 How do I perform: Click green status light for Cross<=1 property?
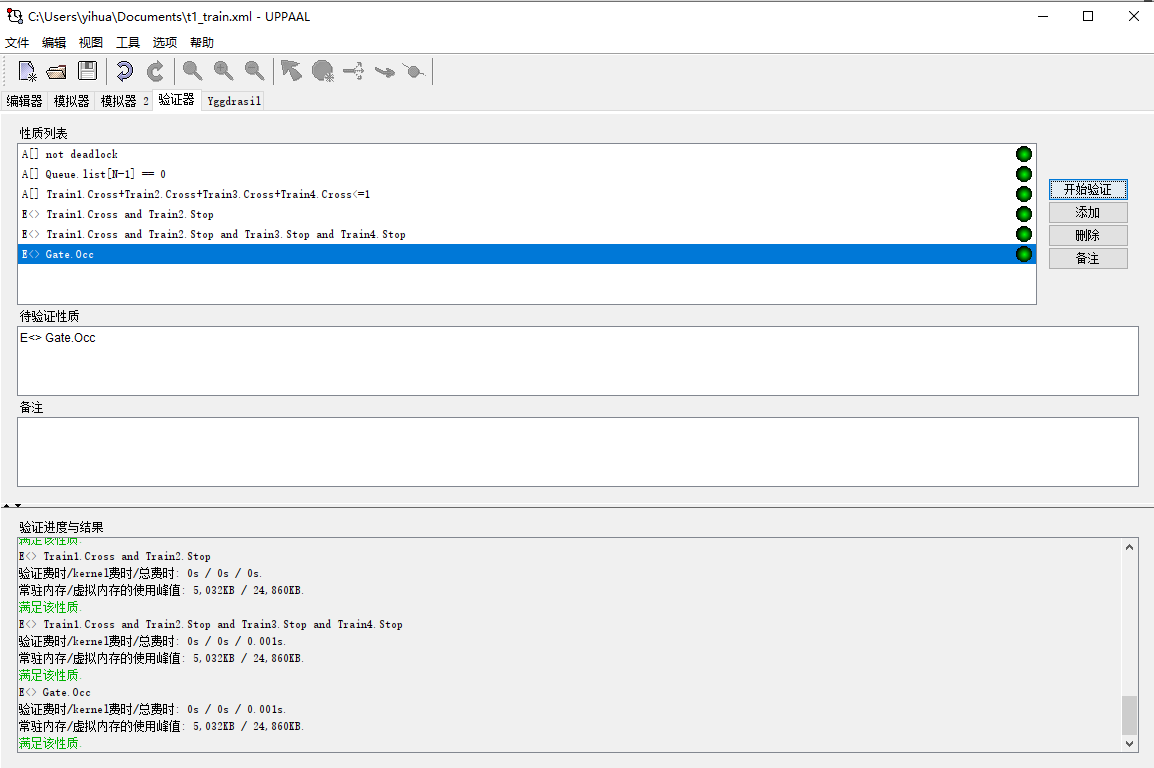point(1024,193)
